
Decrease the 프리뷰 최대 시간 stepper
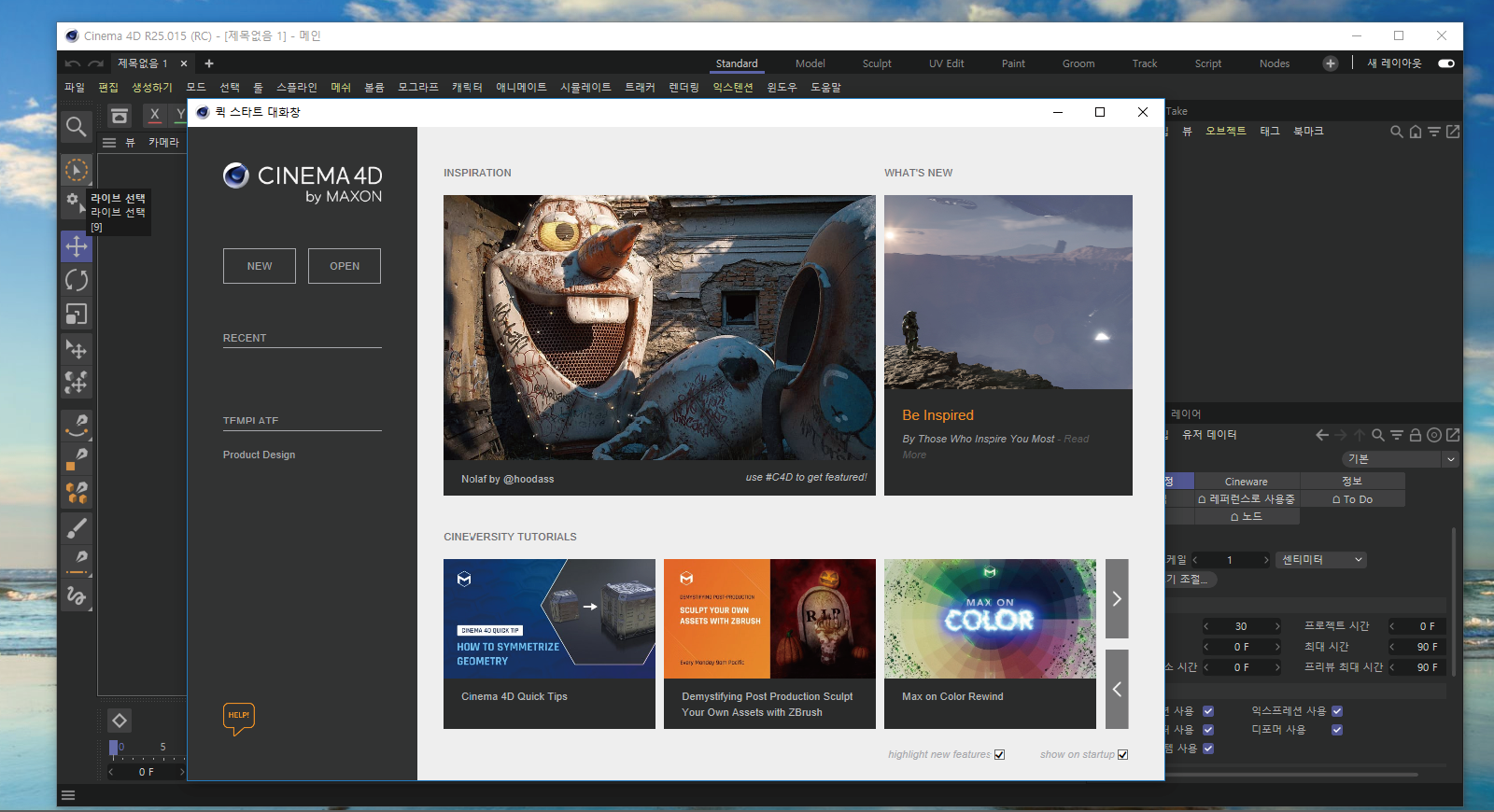pos(1392,667)
